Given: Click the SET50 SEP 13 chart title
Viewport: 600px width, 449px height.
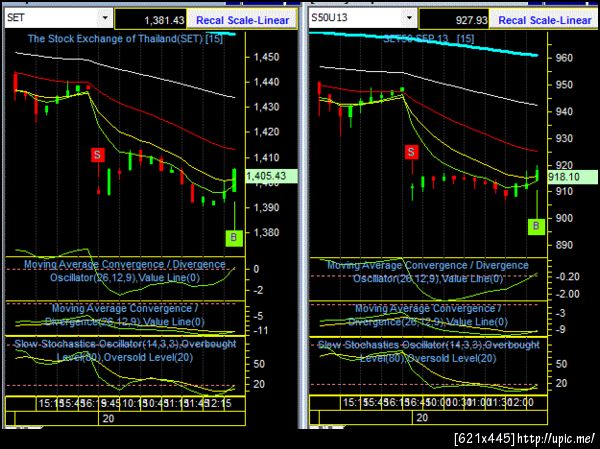Looking at the screenshot, I should click(429, 39).
